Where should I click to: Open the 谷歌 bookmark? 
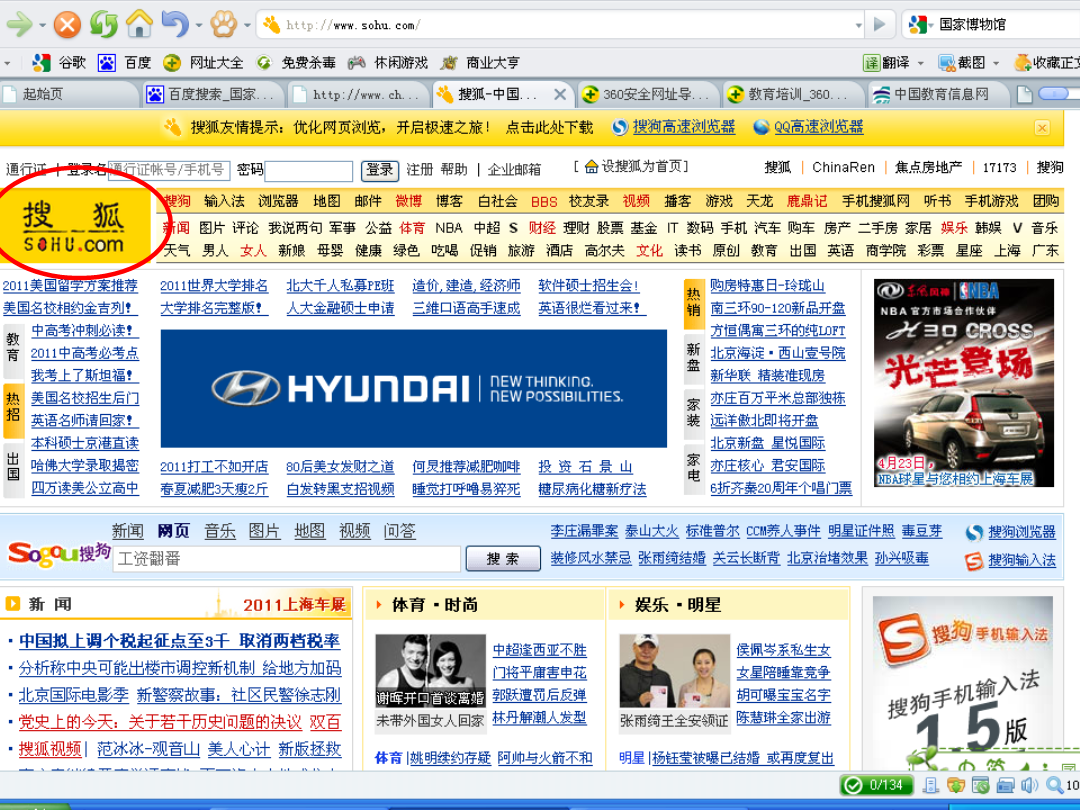point(59,63)
